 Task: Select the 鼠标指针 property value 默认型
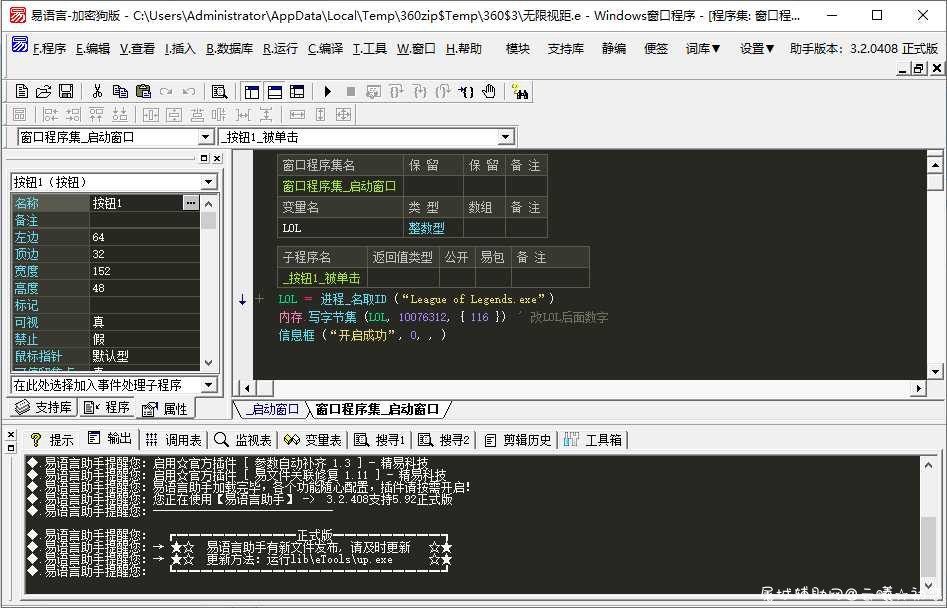pyautogui.click(x=144, y=356)
